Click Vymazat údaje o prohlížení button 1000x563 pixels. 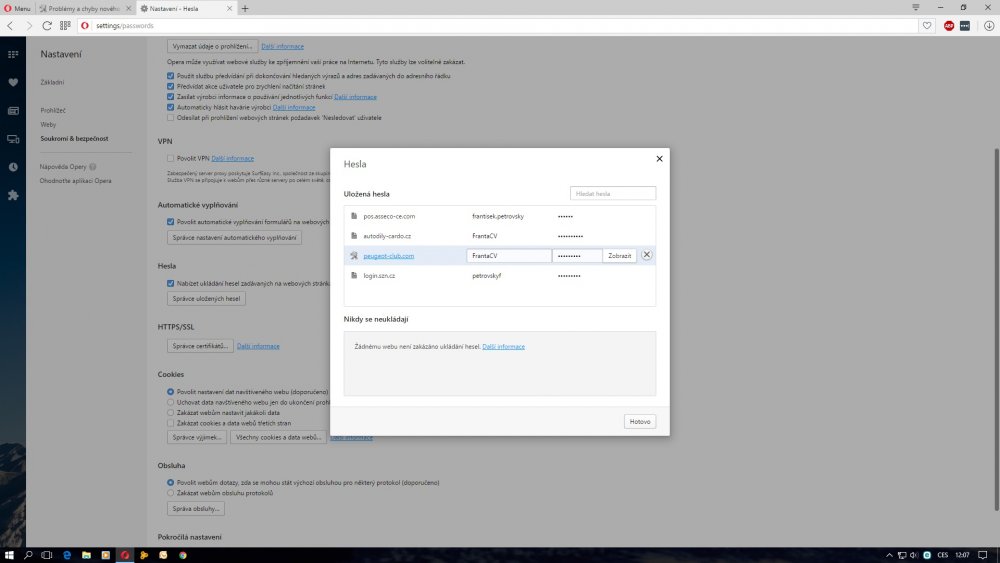(212, 47)
